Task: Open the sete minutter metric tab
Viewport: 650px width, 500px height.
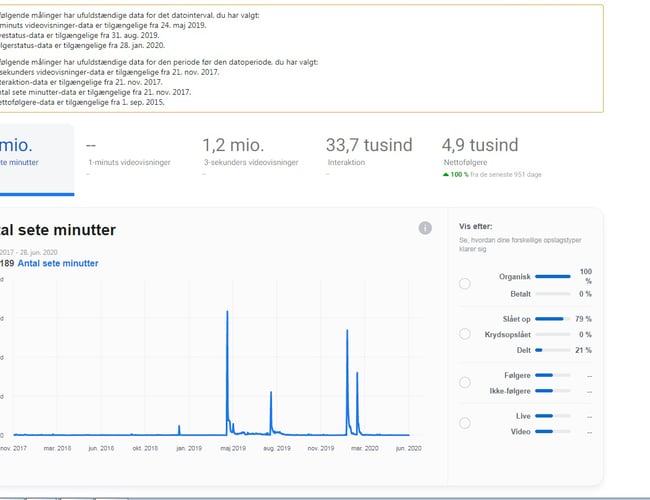Action: 35,158
